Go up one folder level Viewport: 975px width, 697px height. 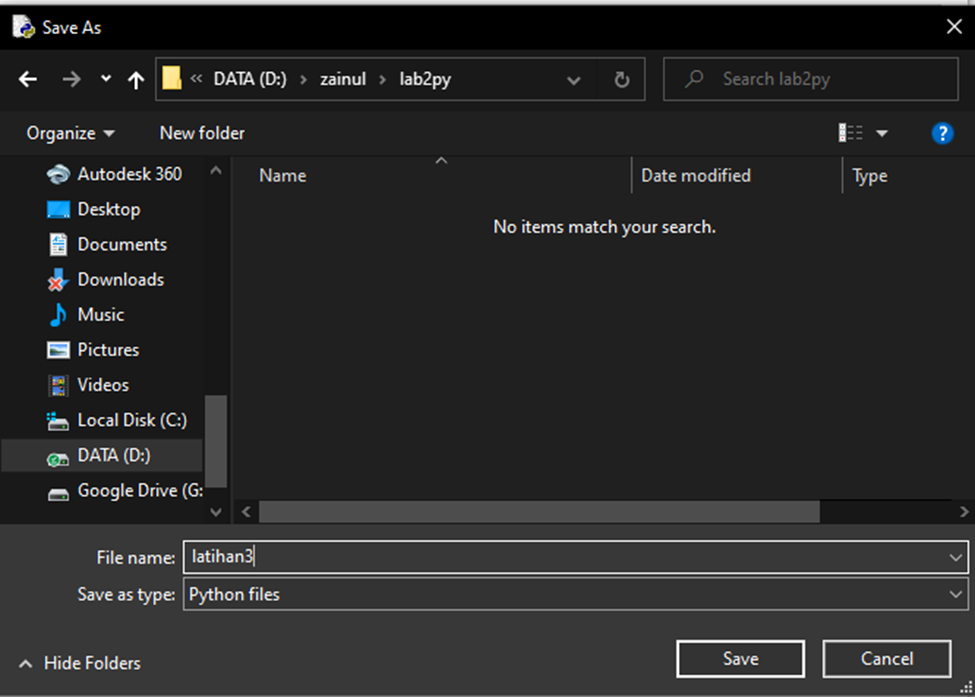coord(136,80)
